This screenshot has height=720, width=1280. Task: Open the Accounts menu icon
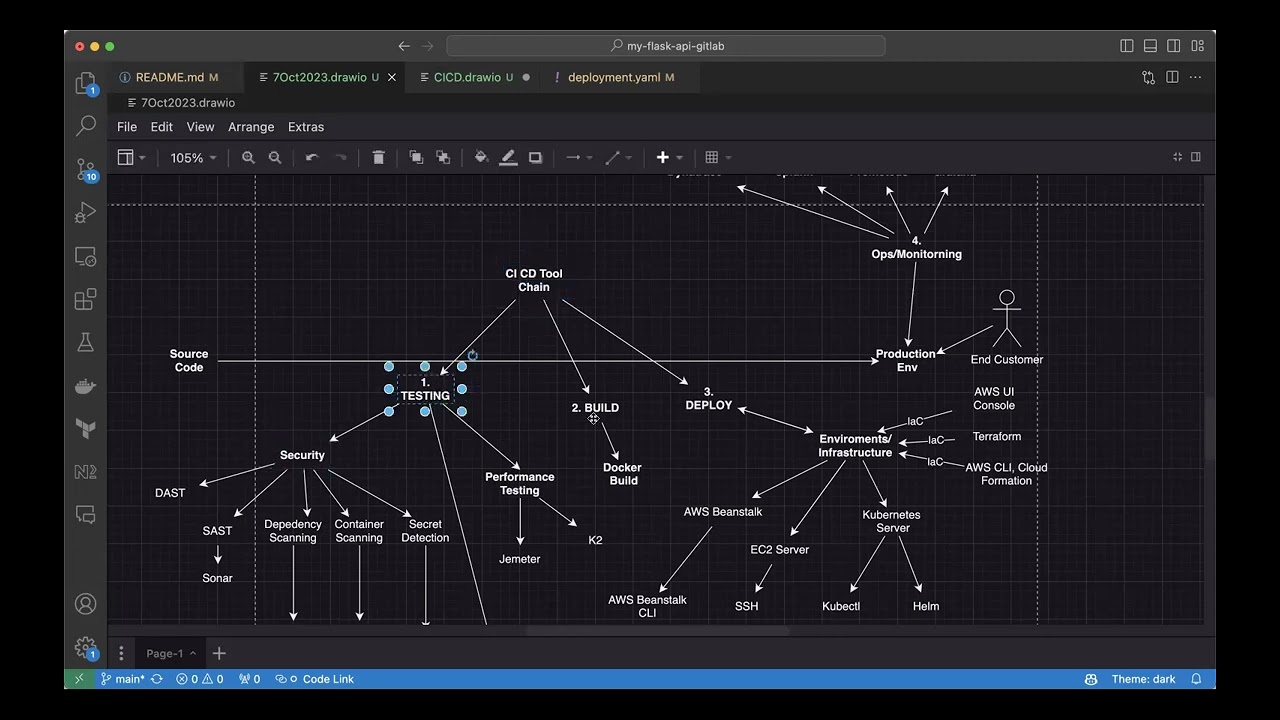[x=86, y=604]
